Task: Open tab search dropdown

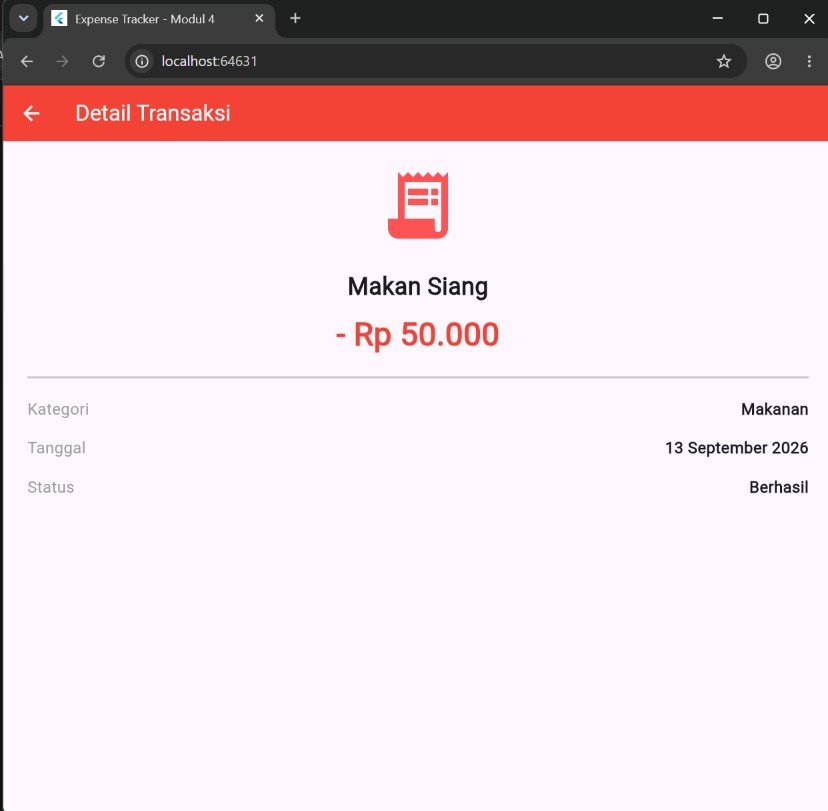Action: pyautogui.click(x=23, y=18)
